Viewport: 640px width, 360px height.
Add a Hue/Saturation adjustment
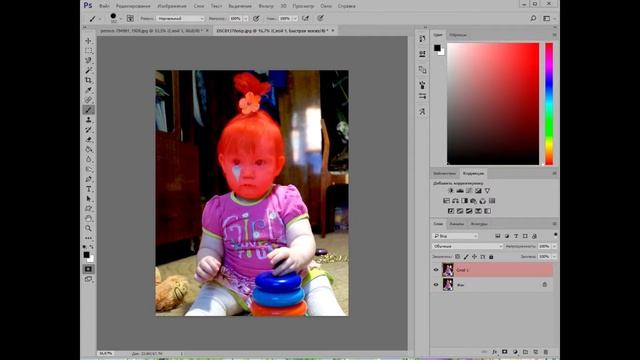click(x=447, y=201)
